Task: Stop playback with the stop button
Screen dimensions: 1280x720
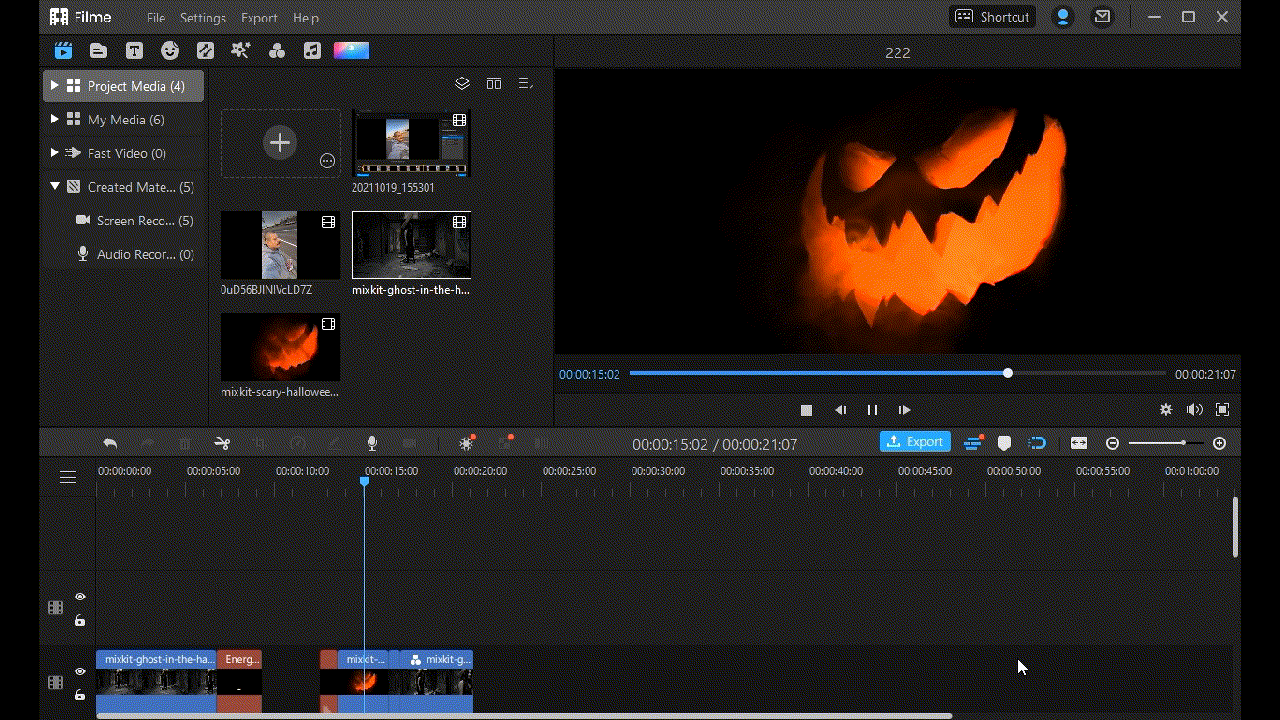Action: 806,410
